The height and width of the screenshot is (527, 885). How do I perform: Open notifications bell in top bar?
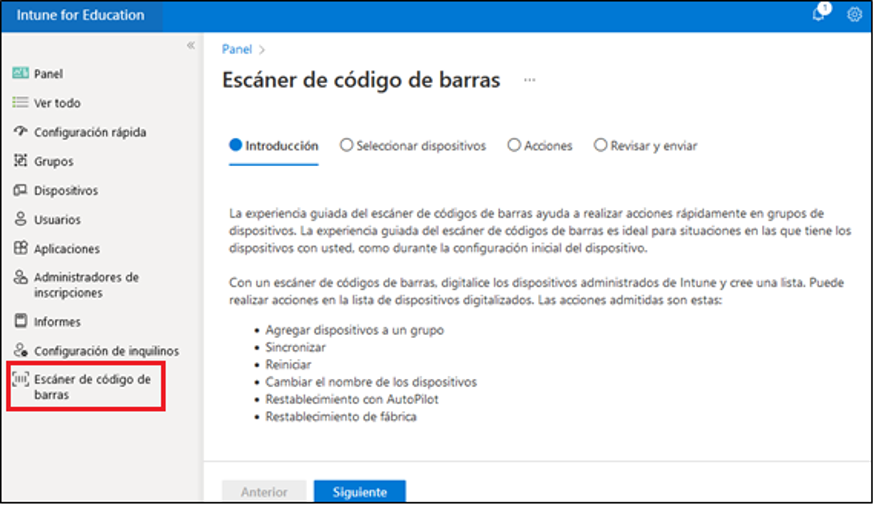(x=820, y=15)
